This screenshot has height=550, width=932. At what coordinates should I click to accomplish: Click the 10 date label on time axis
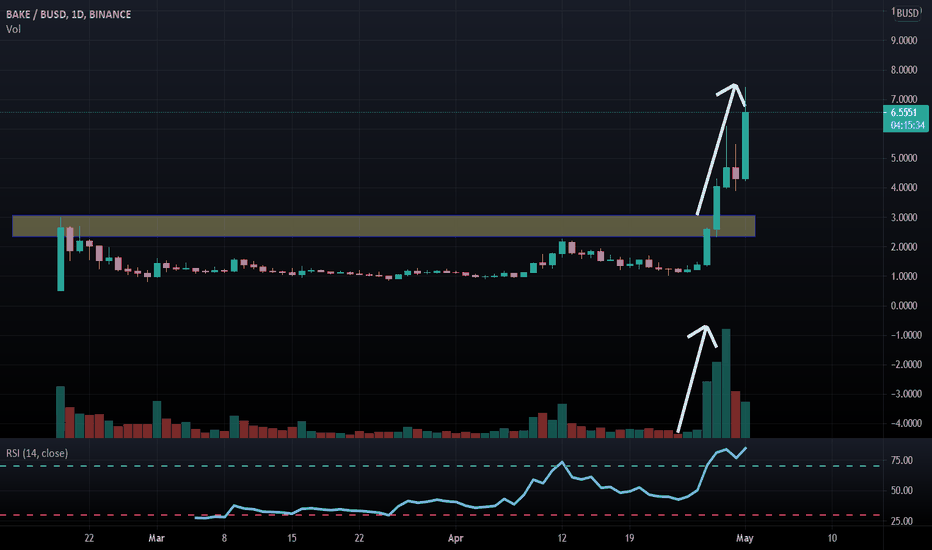pyautogui.click(x=832, y=538)
